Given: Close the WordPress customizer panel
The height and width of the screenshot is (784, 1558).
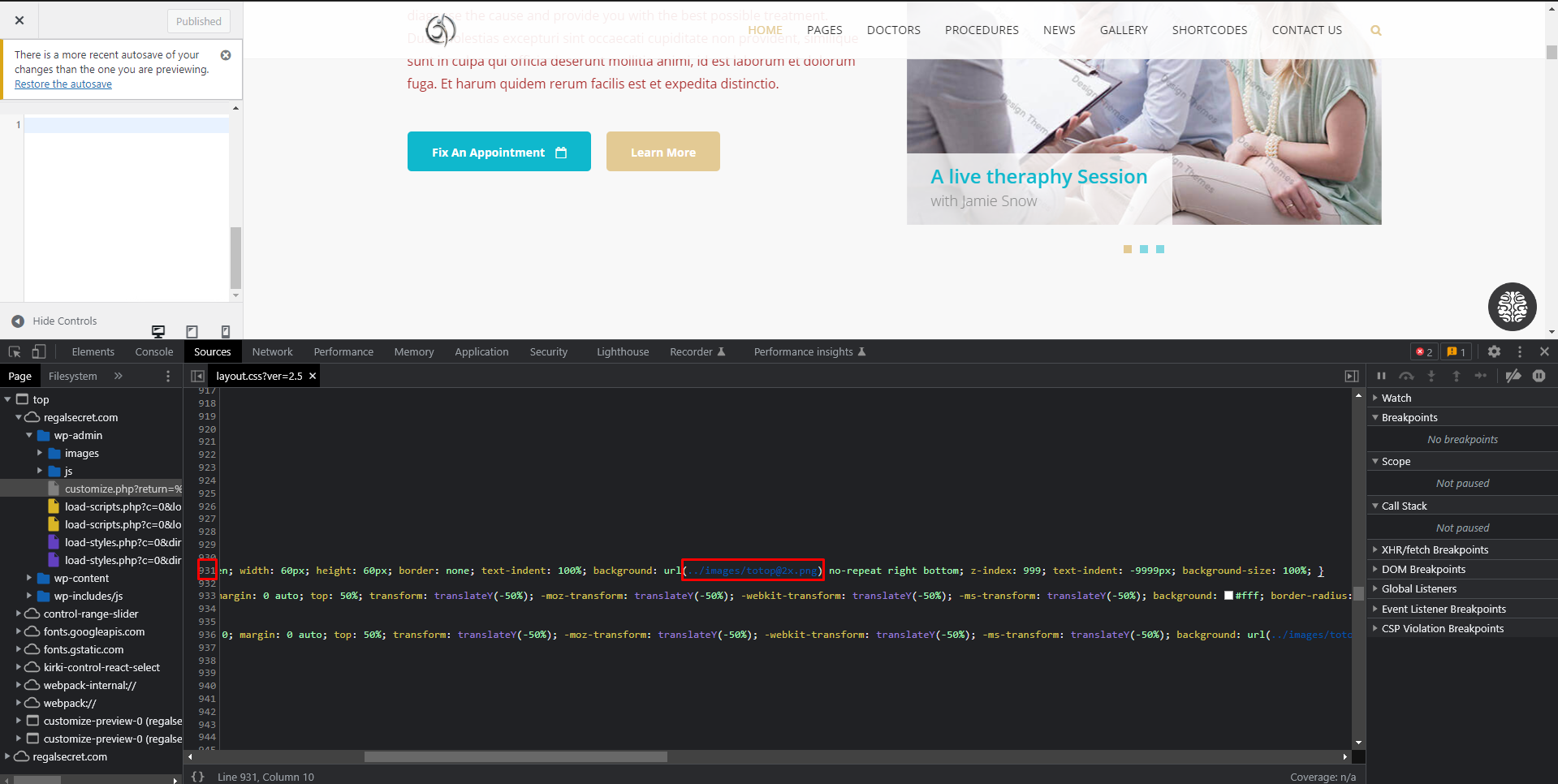Looking at the screenshot, I should pos(19,20).
